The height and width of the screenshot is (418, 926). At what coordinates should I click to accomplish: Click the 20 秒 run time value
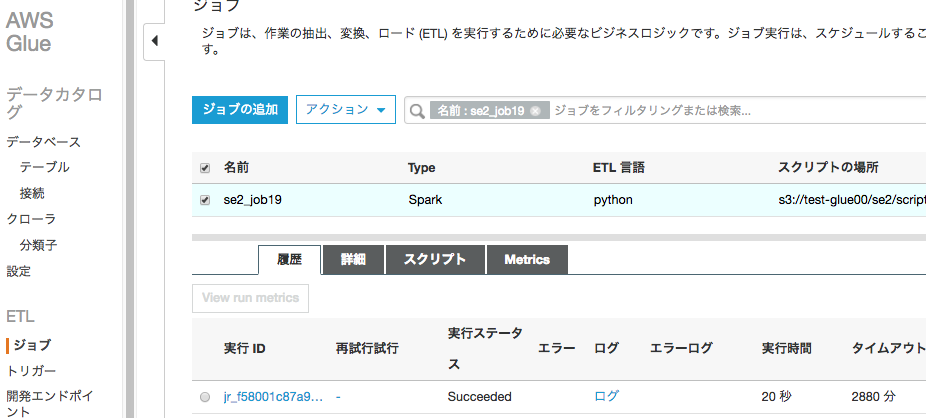click(x=776, y=397)
